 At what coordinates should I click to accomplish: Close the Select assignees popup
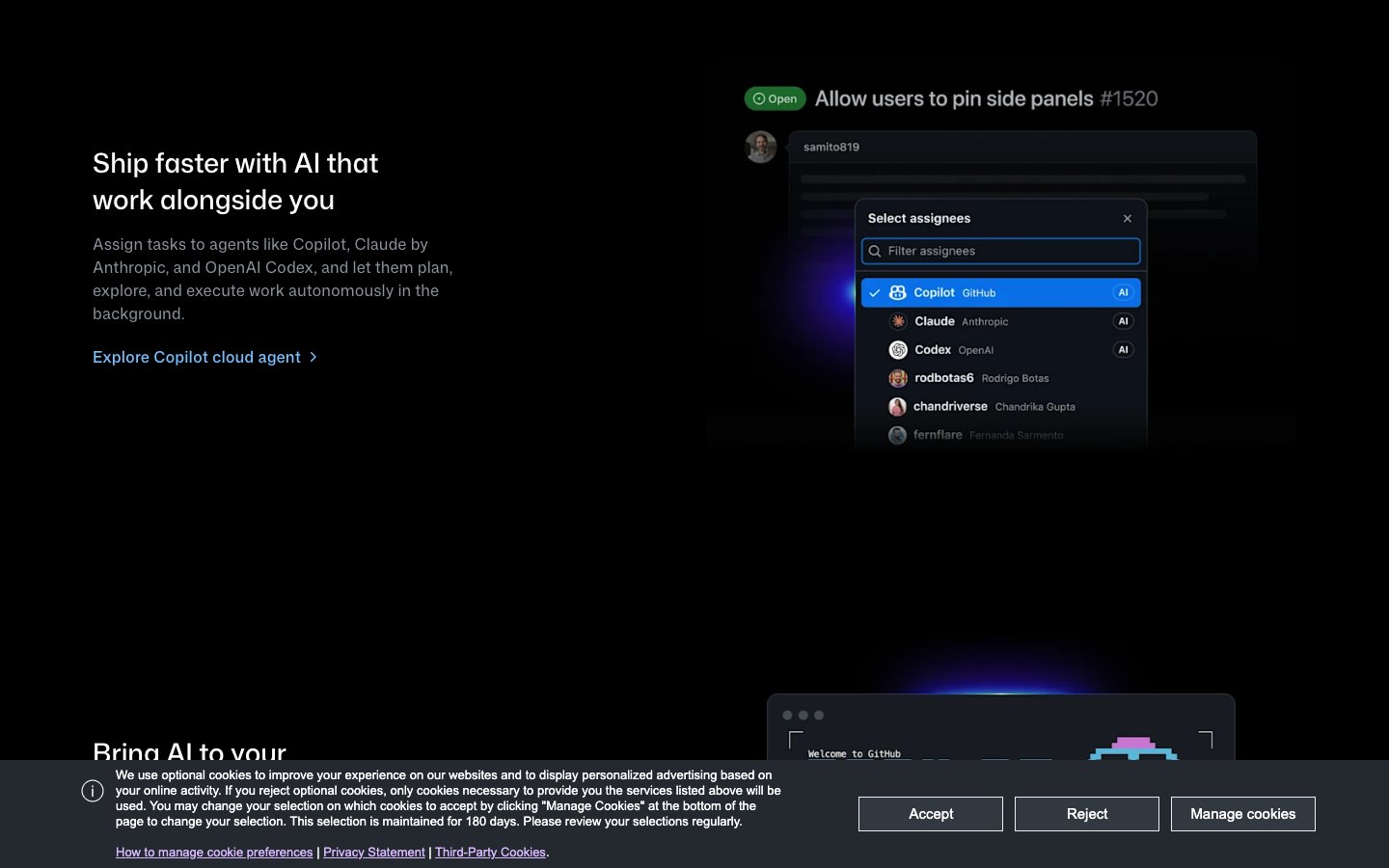coord(1128,219)
